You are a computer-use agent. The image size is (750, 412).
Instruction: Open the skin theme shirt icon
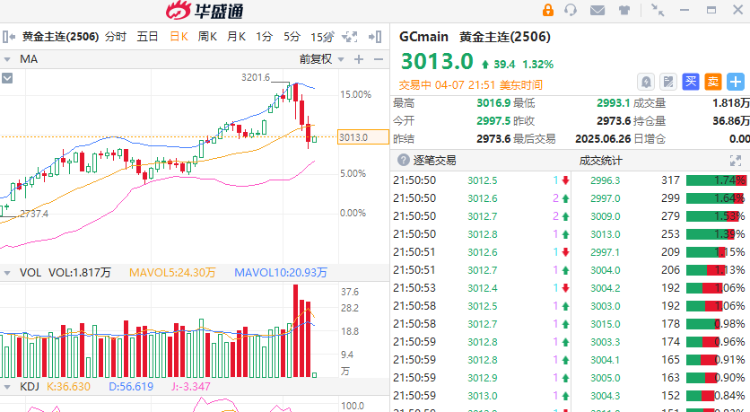pyautogui.click(x=624, y=10)
